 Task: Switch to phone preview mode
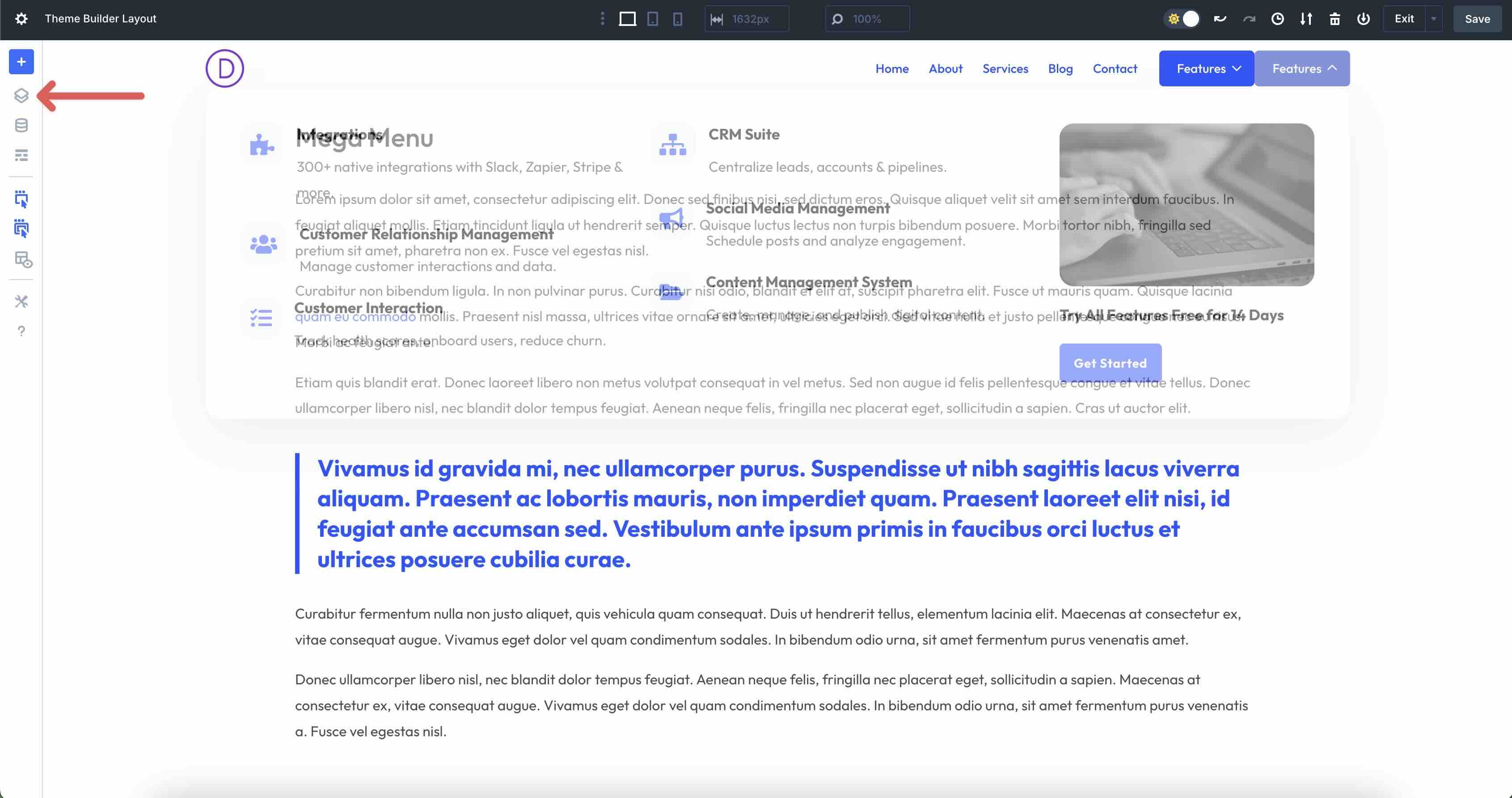pos(678,19)
